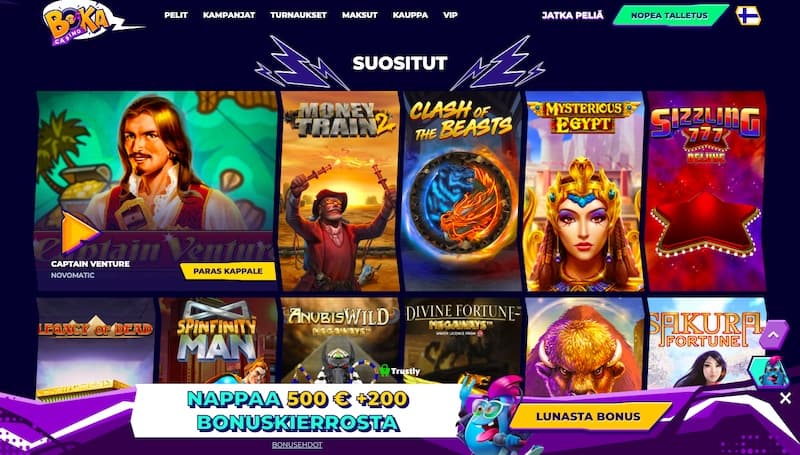Screen dimensions: 800x455
Task: Click the Nopea talletus button
Action: tap(670, 15)
